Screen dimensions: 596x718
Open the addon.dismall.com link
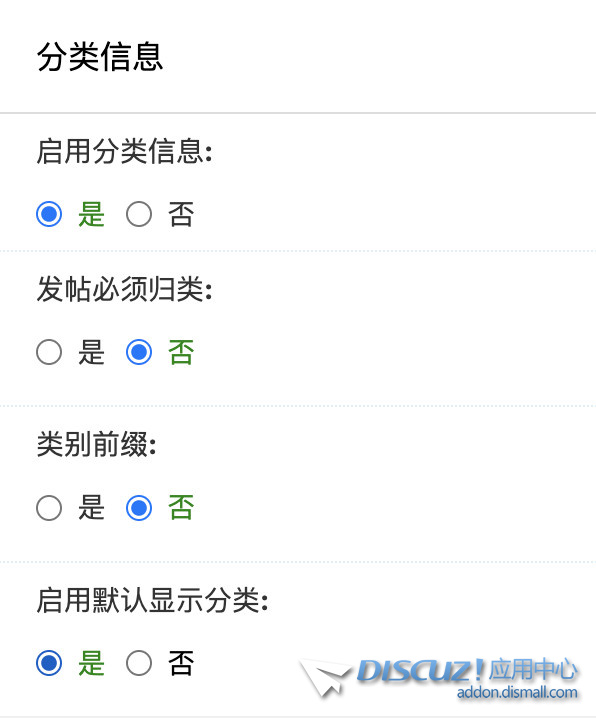(517, 692)
